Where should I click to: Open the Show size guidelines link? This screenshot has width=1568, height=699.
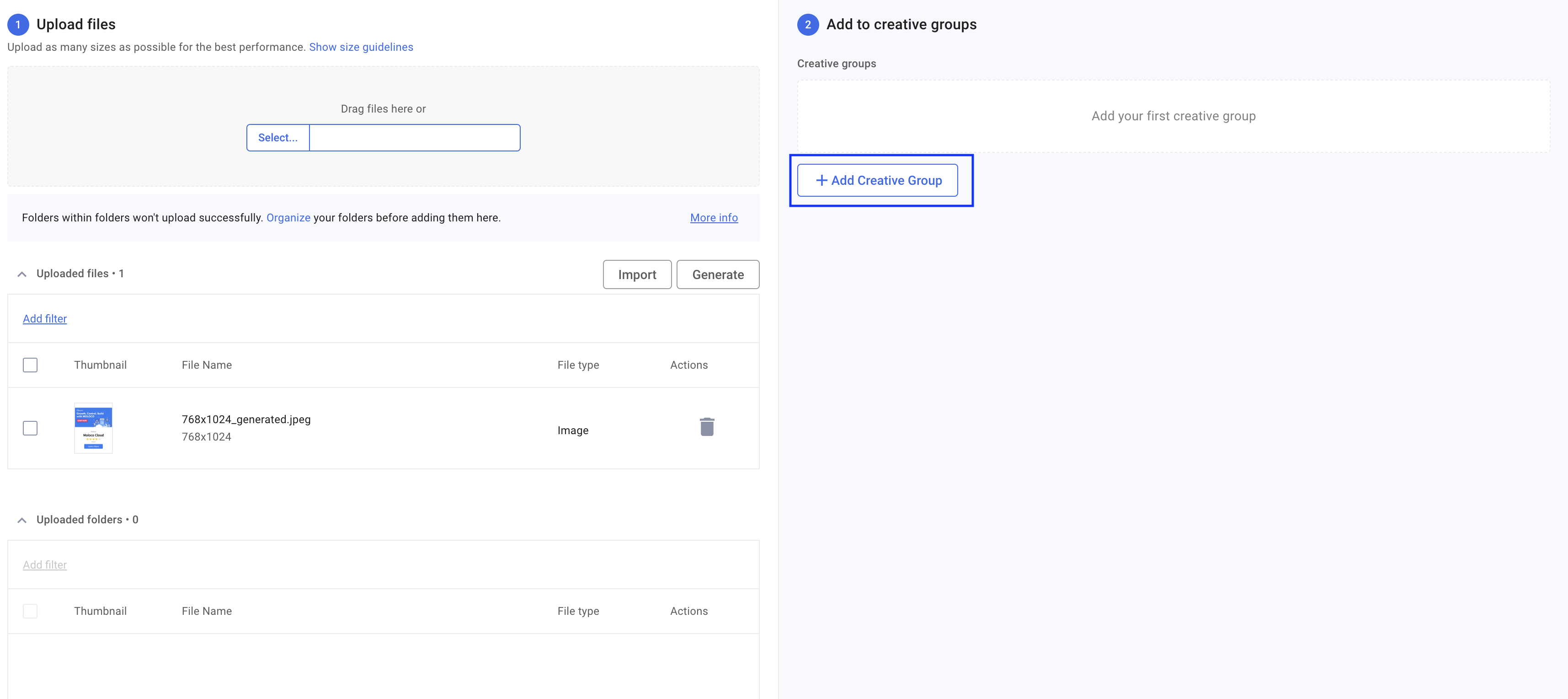[361, 47]
